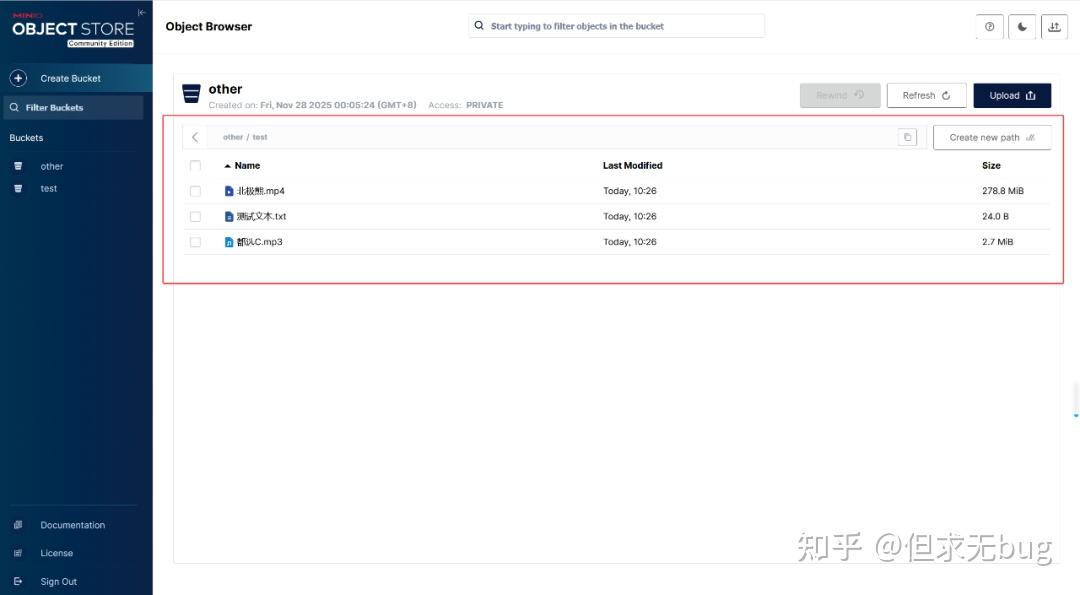Open the .txt file row name

(x=261, y=216)
